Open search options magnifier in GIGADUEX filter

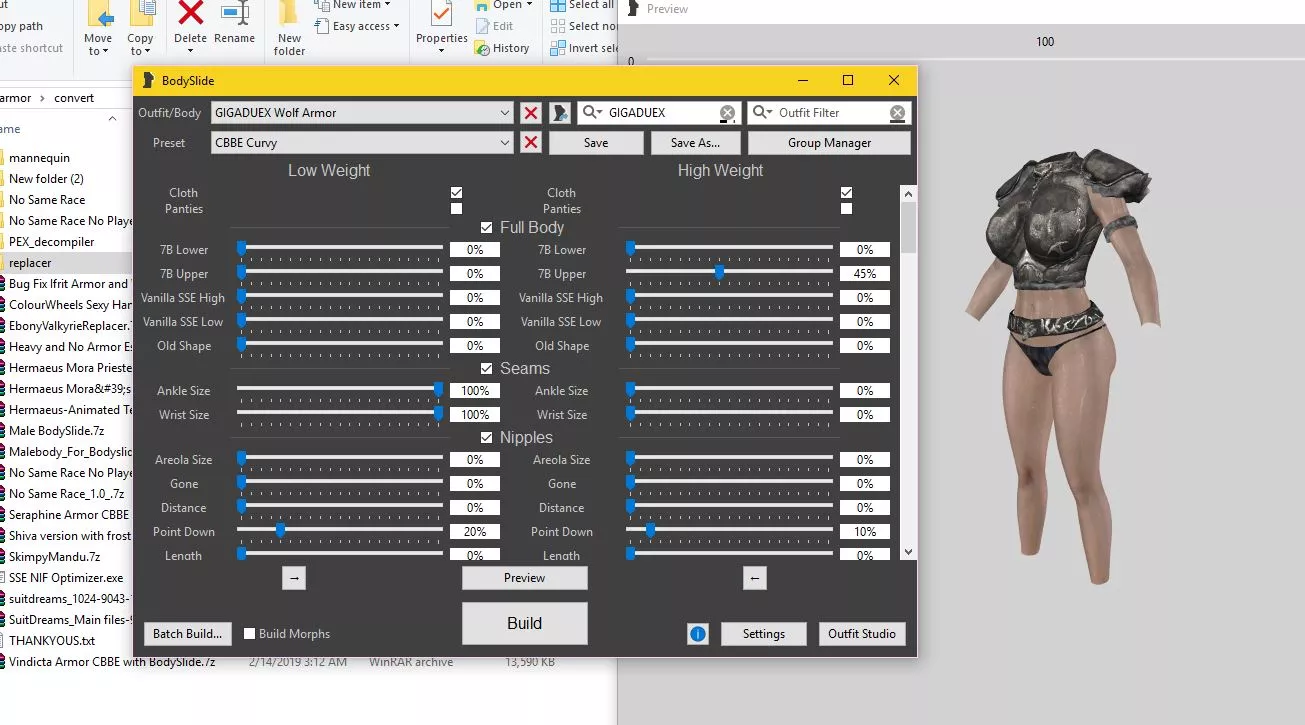click(593, 113)
